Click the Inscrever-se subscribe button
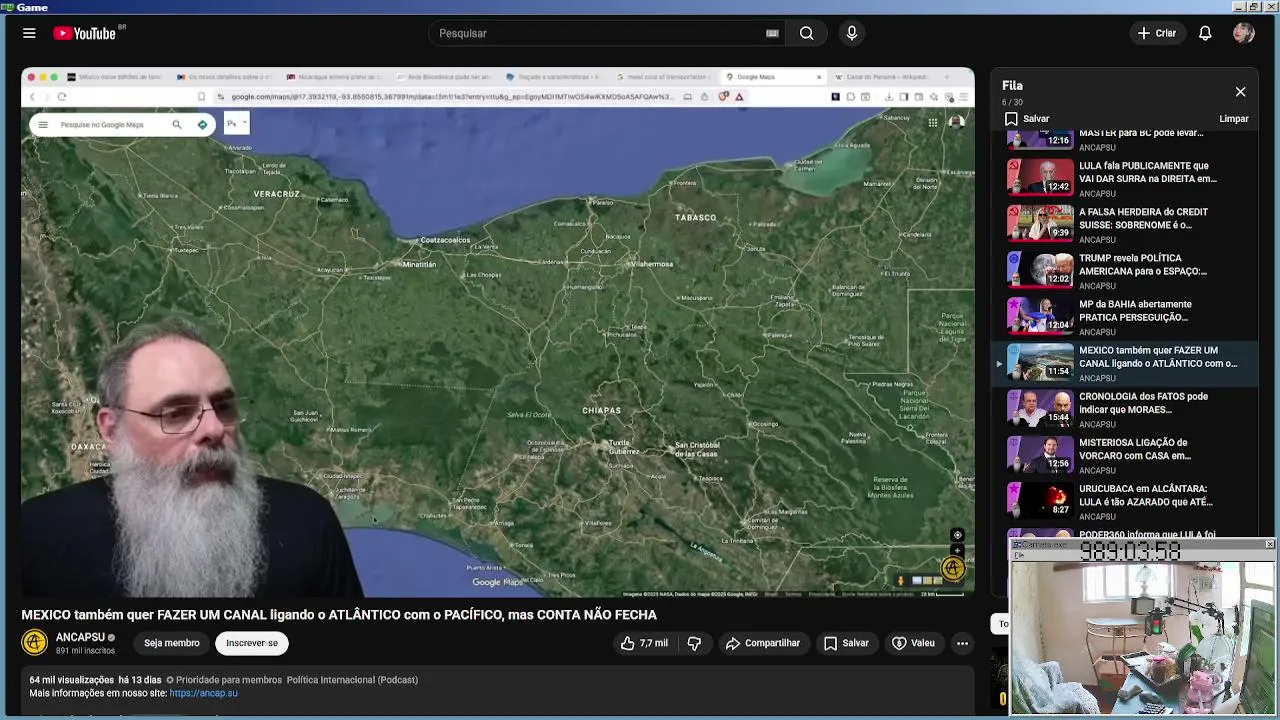The width and height of the screenshot is (1280, 720). tap(252, 643)
